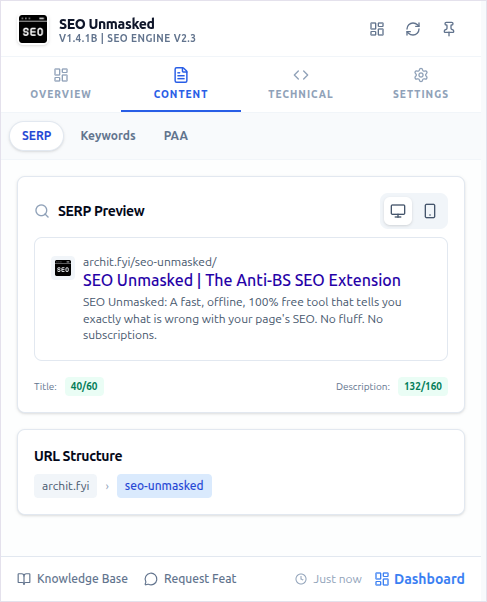The width and height of the screenshot is (487, 602).
Task: Click the favicon in the SERP preview result
Action: [x=63, y=268]
